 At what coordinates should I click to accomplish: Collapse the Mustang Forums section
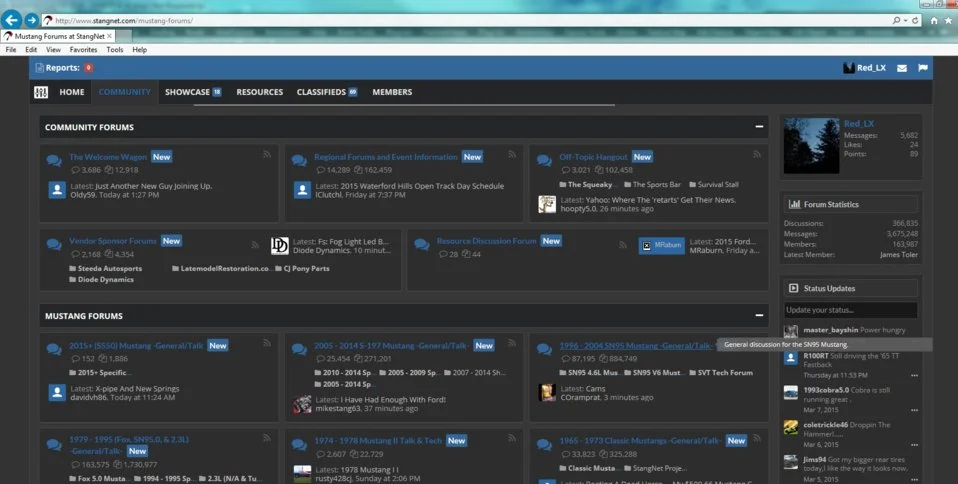(x=759, y=315)
